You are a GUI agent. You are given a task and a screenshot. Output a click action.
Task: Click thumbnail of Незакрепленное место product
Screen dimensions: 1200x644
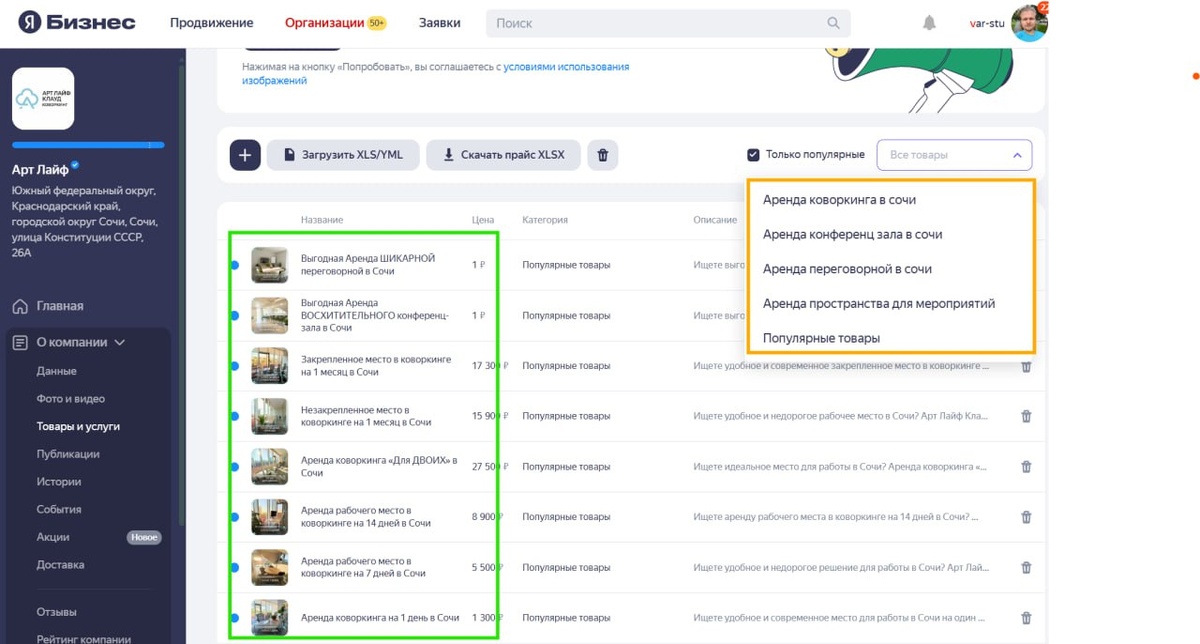click(269, 416)
